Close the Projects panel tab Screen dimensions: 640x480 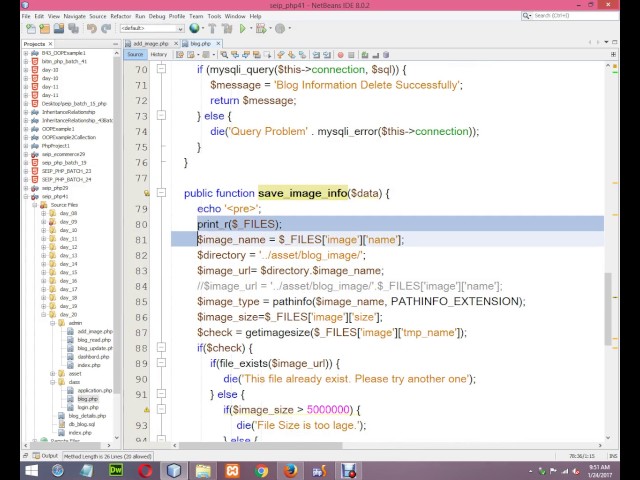[51, 44]
